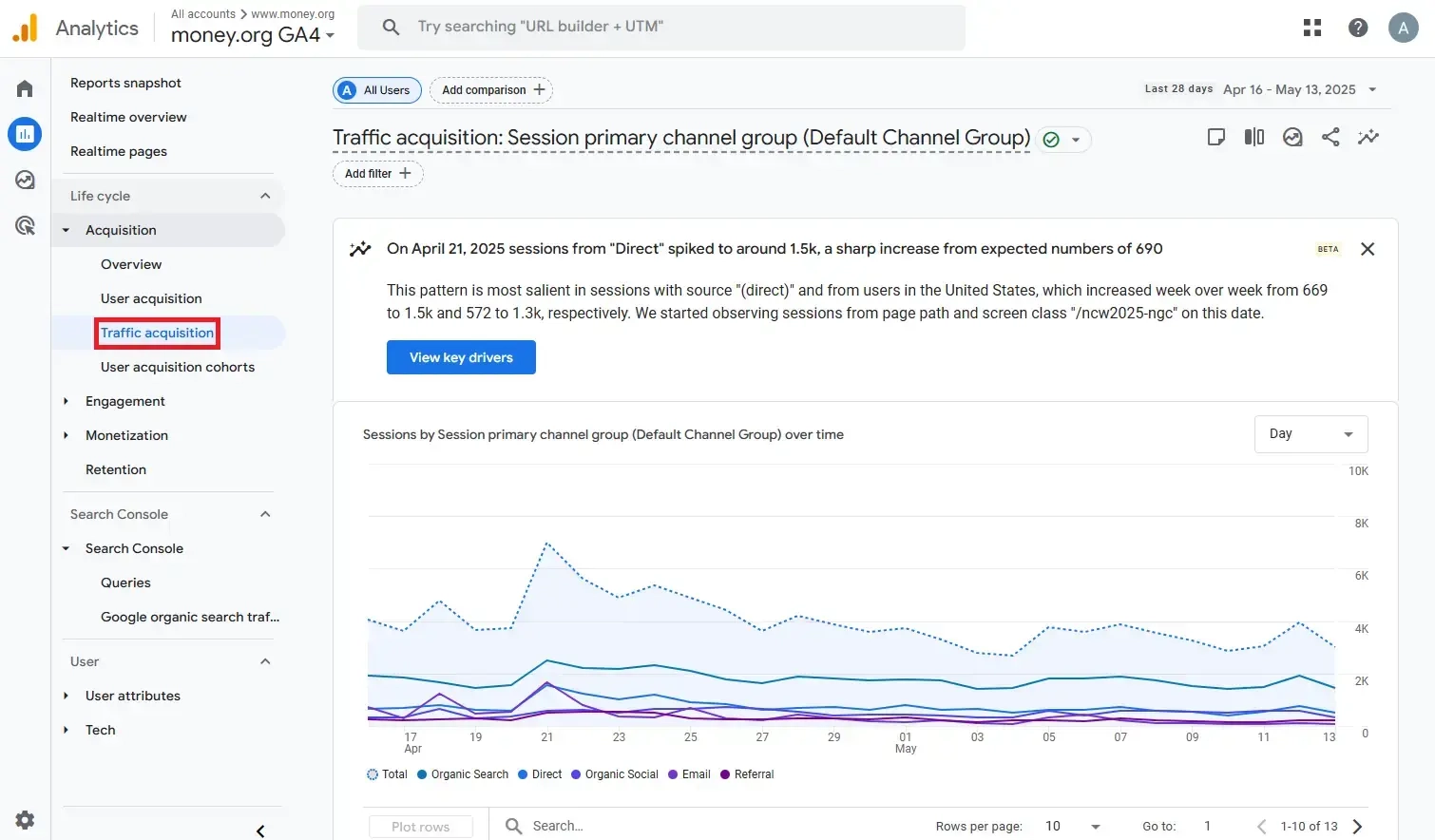Open Admin settings gear icon

point(25,819)
